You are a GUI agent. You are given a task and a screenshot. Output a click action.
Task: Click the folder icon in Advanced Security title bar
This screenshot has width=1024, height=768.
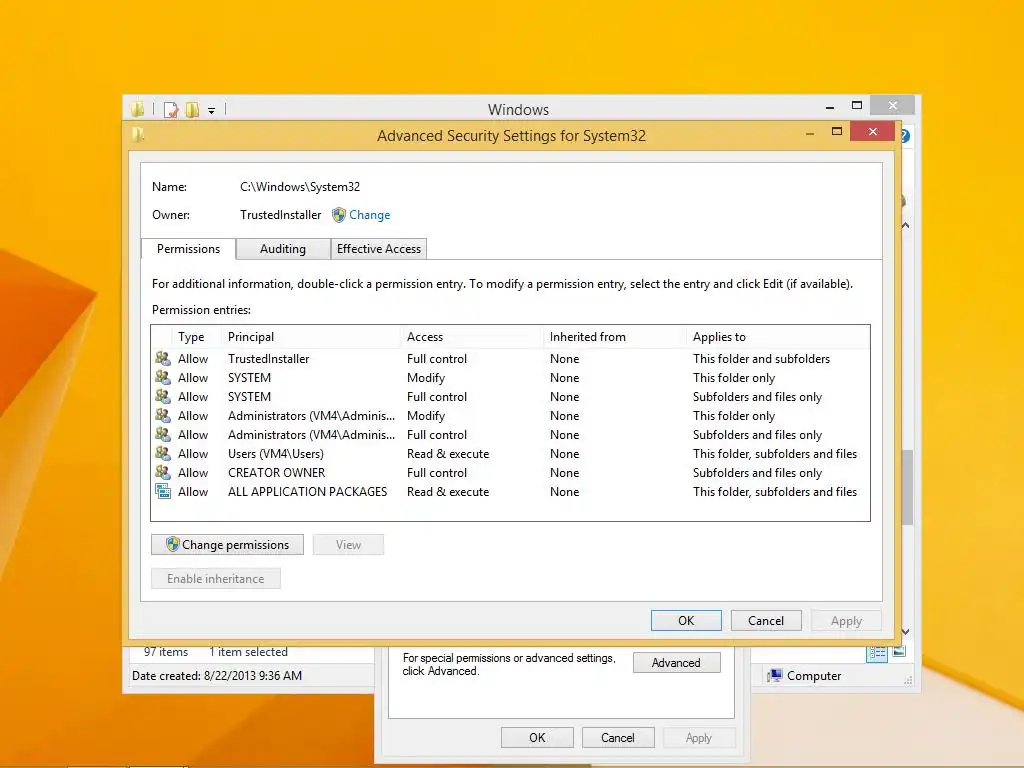coord(138,135)
